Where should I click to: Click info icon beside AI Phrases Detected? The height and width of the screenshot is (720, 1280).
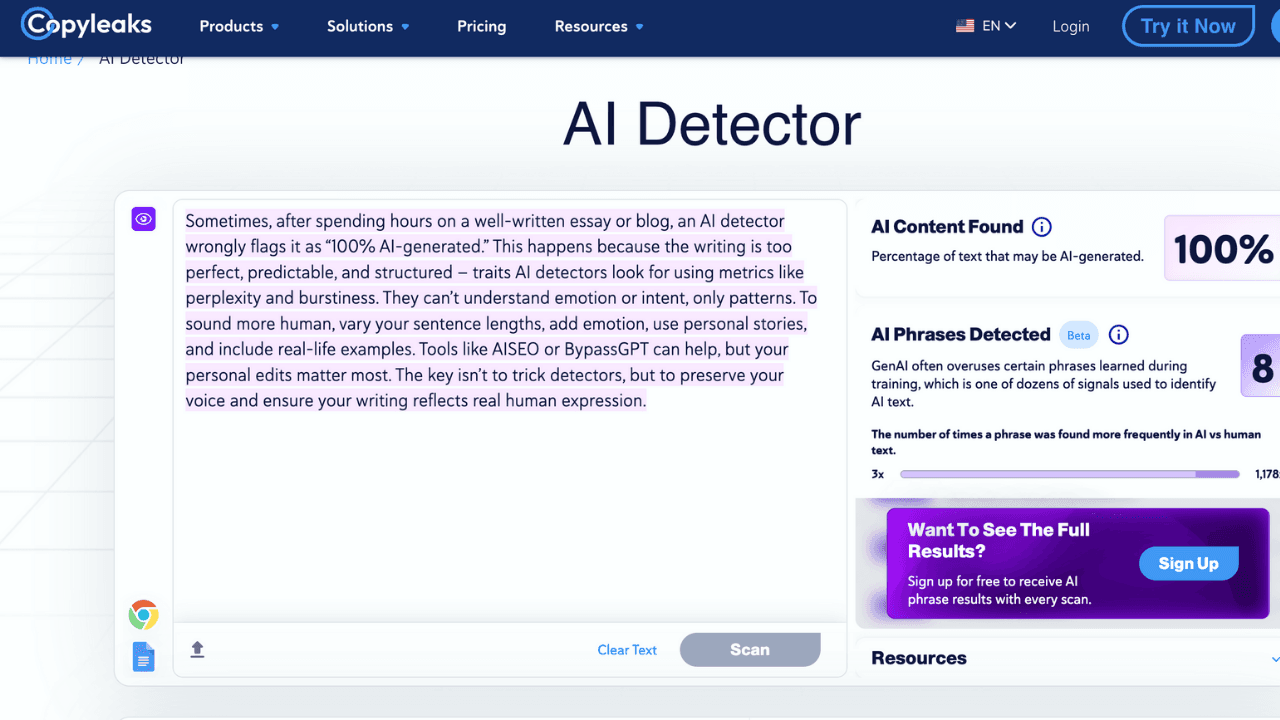(x=1119, y=335)
